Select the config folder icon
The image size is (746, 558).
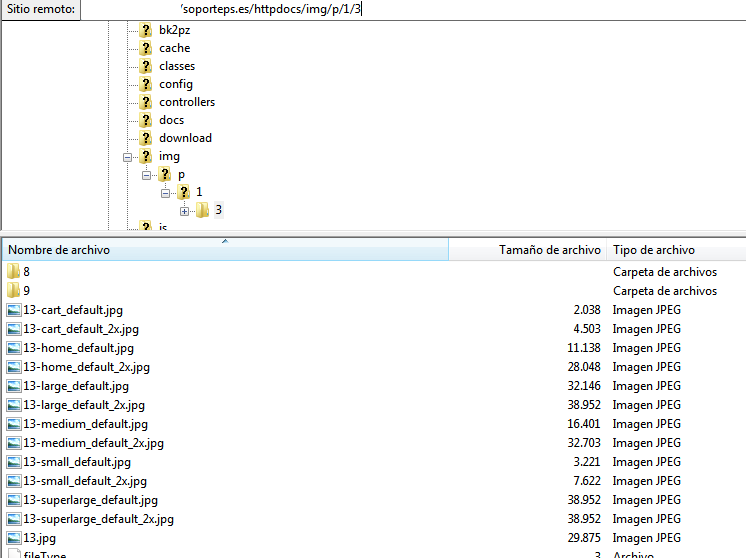coord(146,84)
